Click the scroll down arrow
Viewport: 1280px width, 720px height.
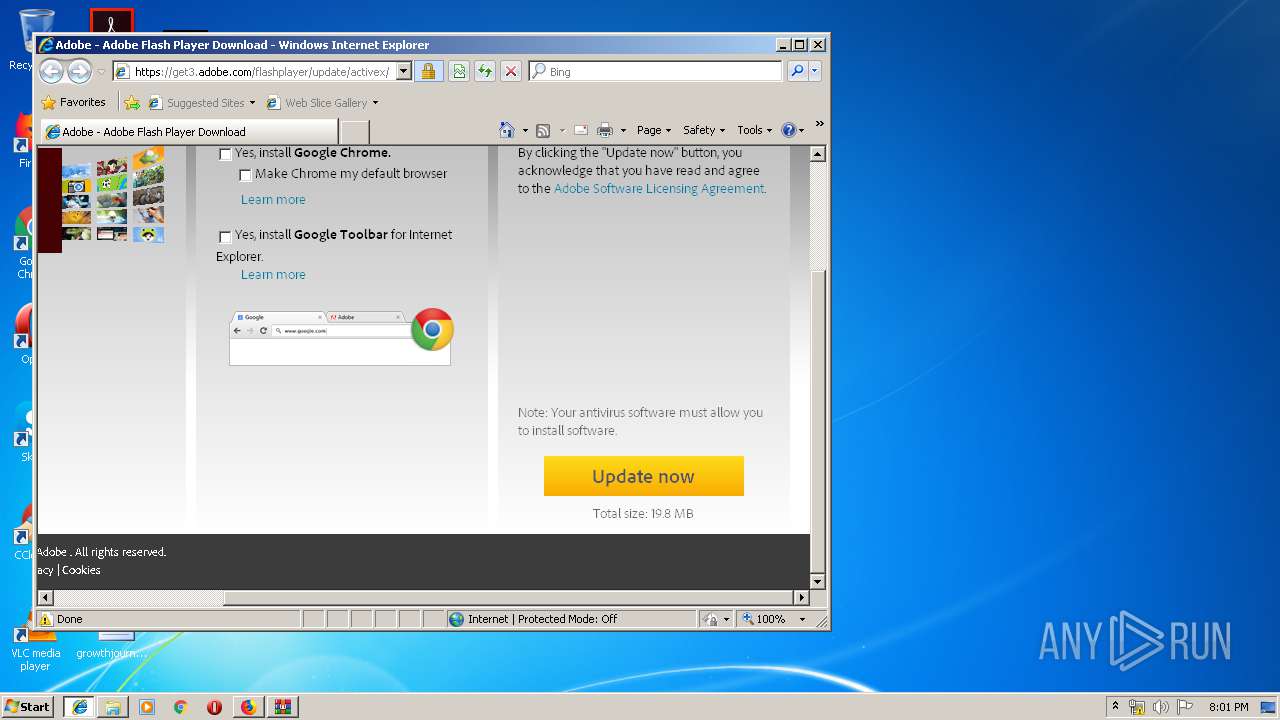click(x=817, y=582)
